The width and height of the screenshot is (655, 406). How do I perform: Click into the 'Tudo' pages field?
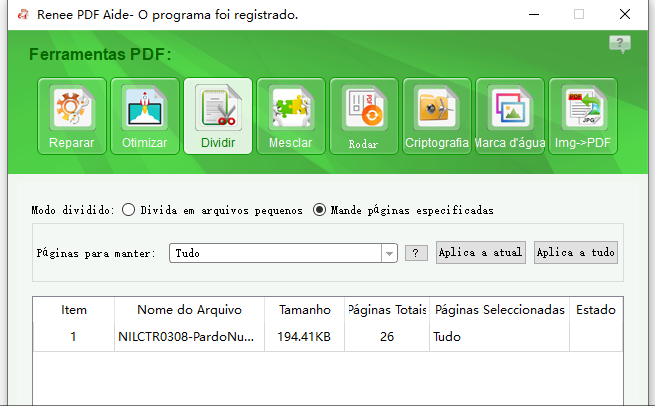[275, 253]
